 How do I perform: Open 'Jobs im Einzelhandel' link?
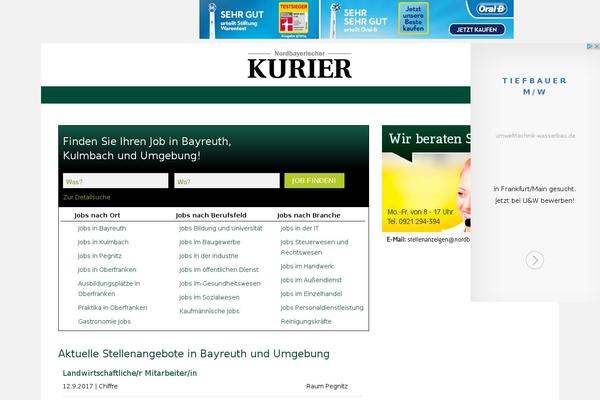[x=311, y=294]
